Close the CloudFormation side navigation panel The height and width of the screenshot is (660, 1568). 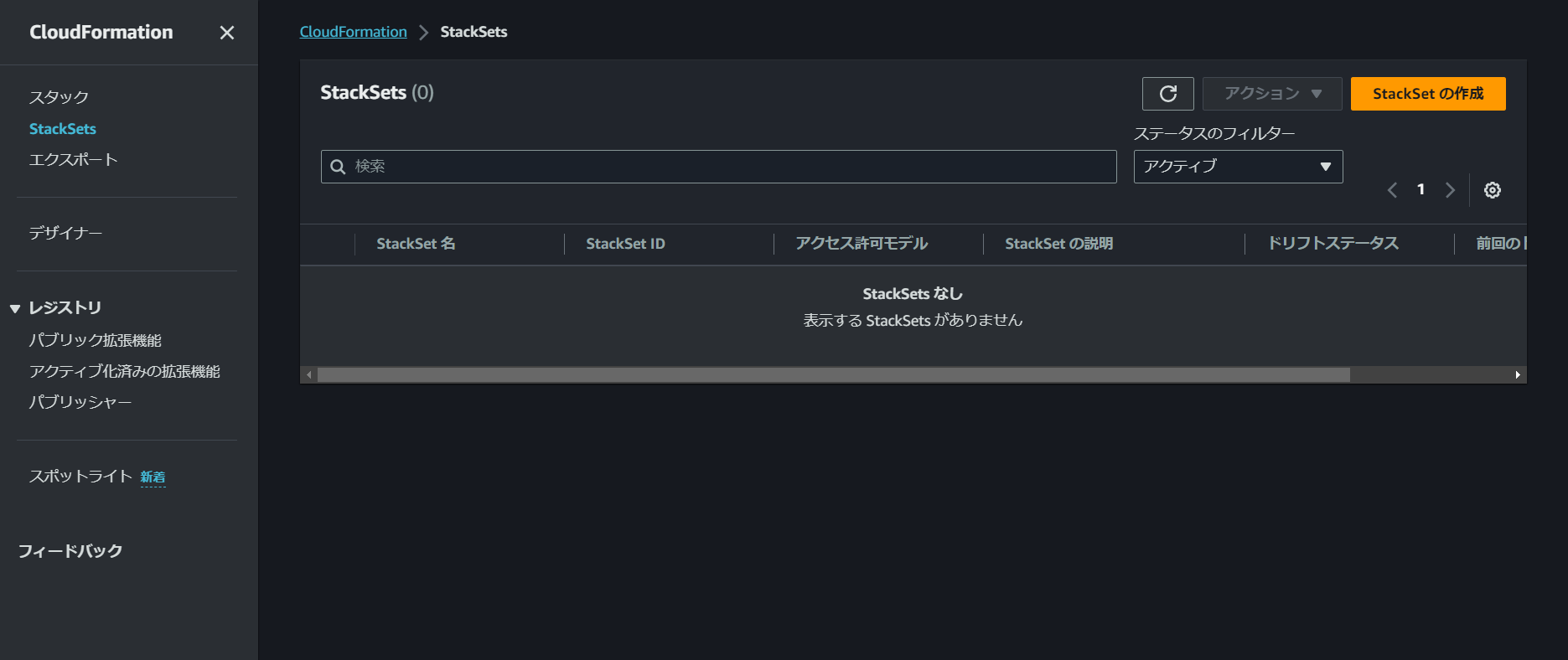pyautogui.click(x=226, y=33)
